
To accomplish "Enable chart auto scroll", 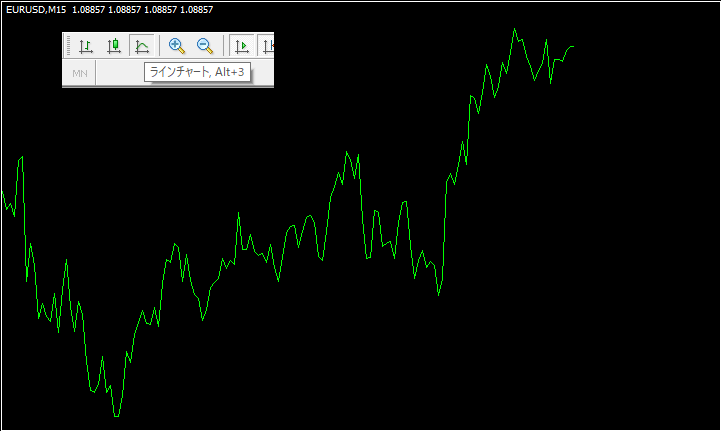I will tap(242, 46).
